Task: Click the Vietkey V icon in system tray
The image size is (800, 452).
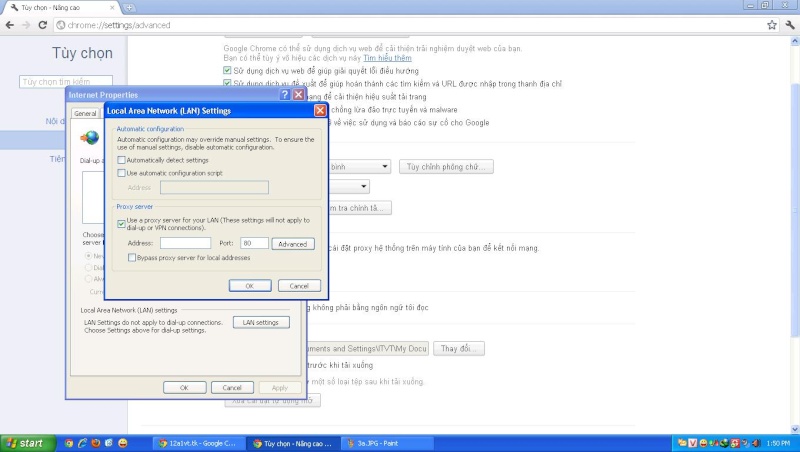Action: pos(693,443)
